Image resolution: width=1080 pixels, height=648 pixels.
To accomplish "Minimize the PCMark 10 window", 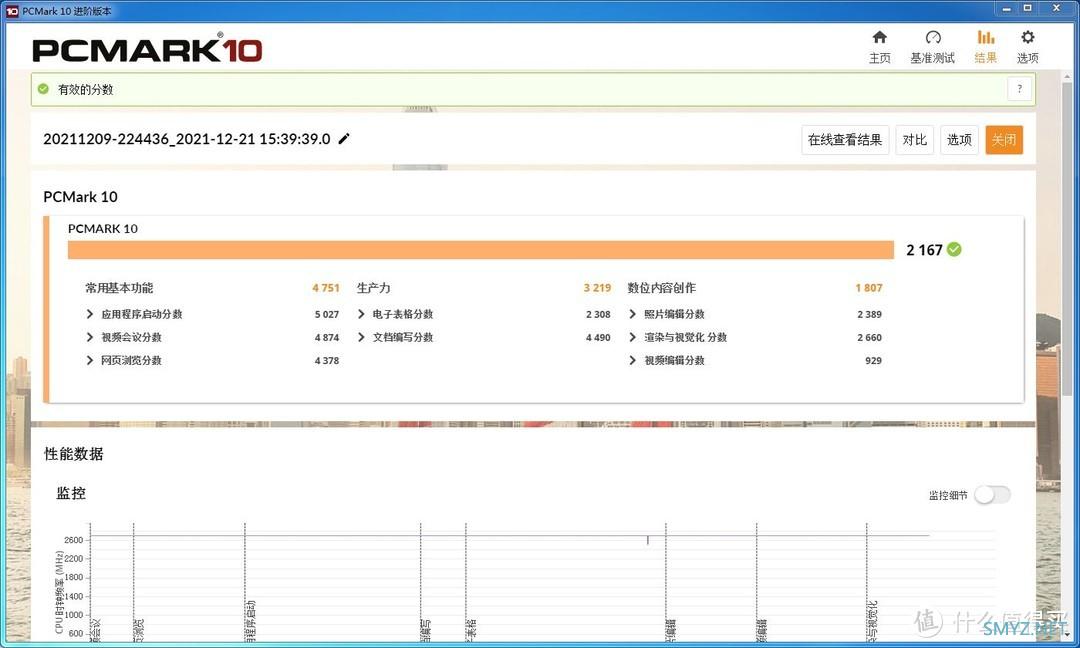I will tap(1006, 9).
